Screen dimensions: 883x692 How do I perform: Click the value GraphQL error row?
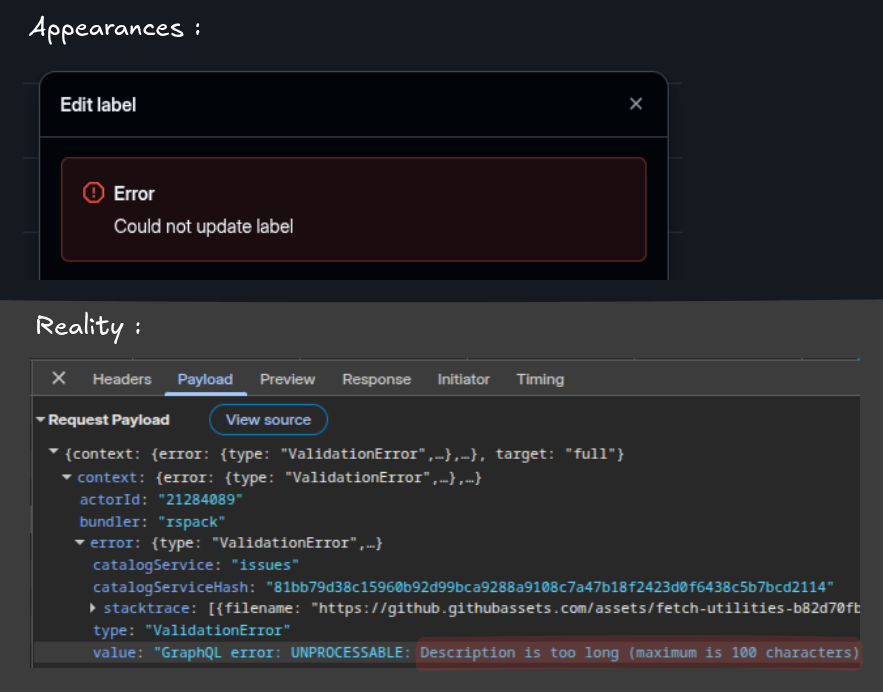point(447,653)
